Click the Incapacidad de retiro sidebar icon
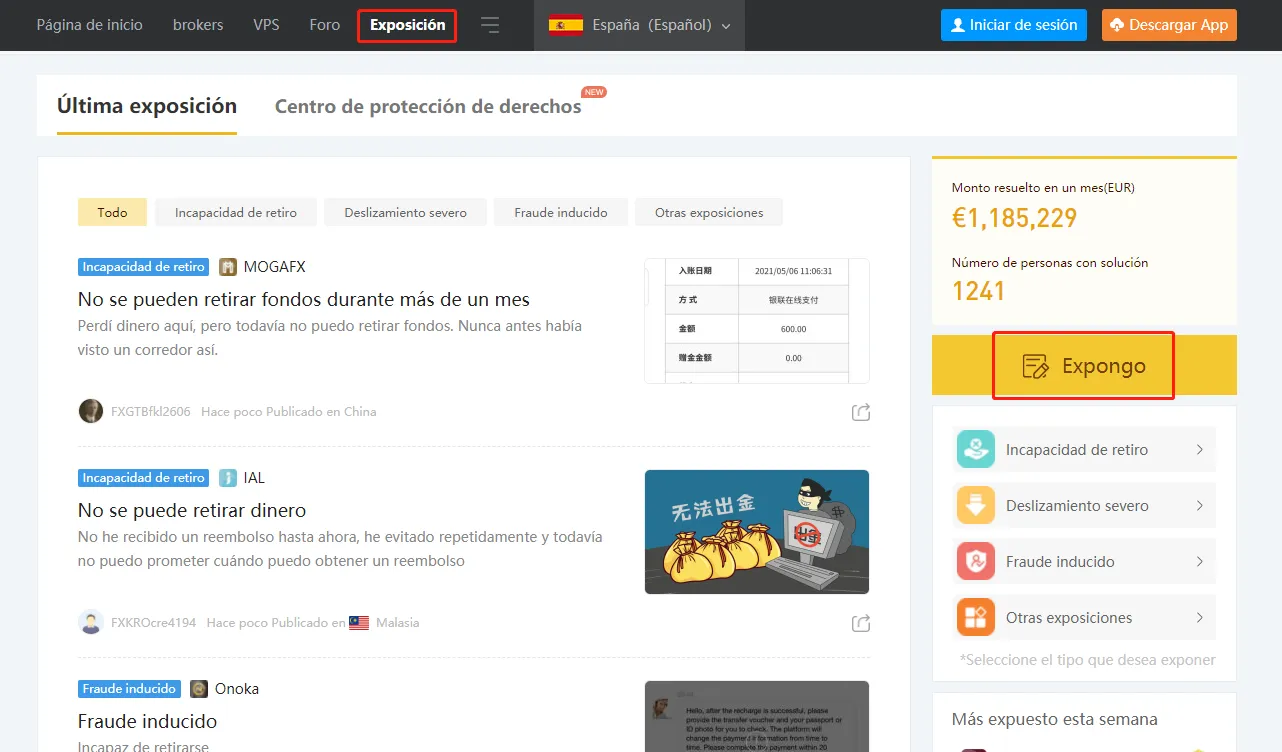 (976, 449)
